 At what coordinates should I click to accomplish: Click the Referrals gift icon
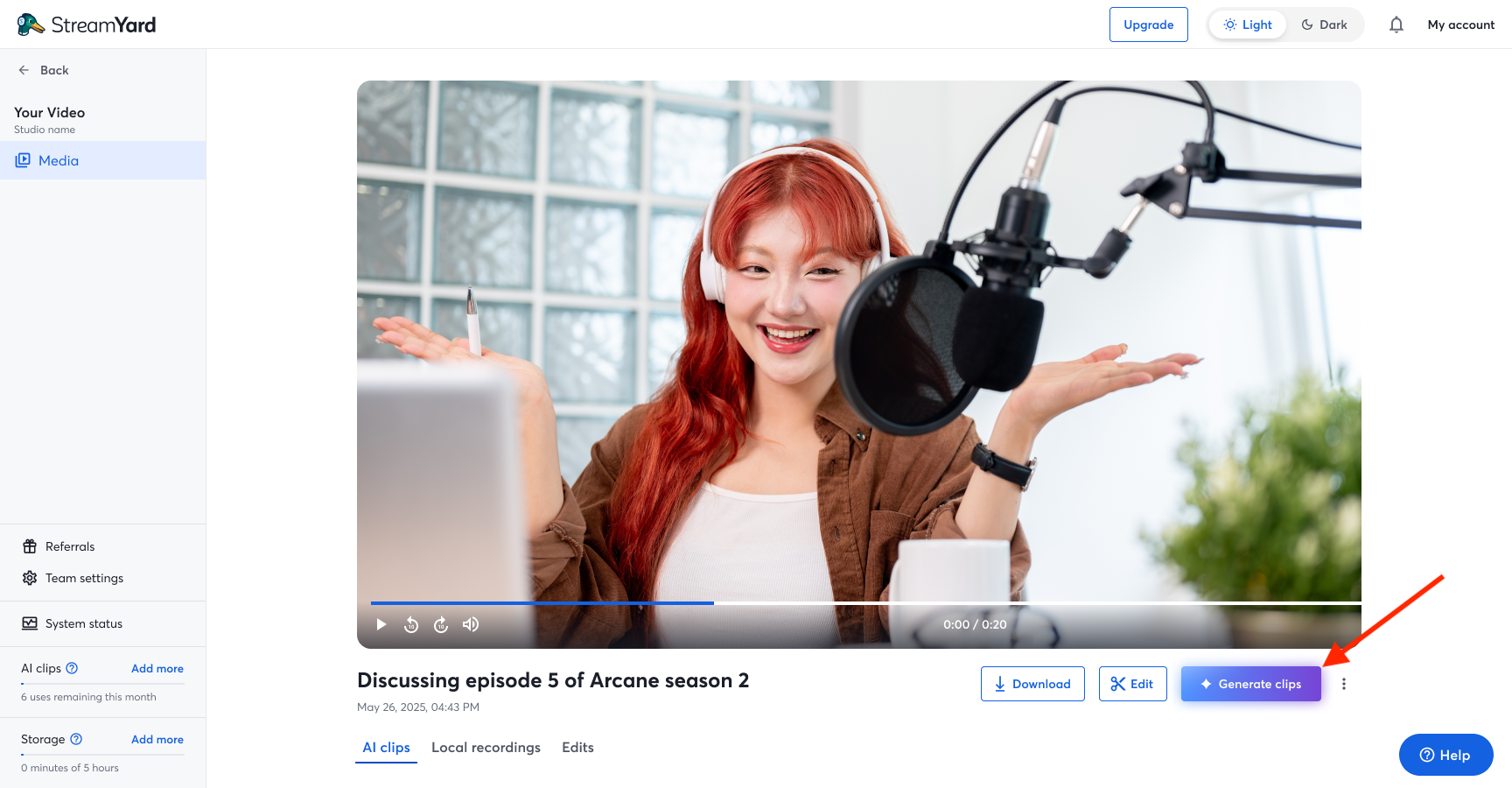(x=29, y=546)
